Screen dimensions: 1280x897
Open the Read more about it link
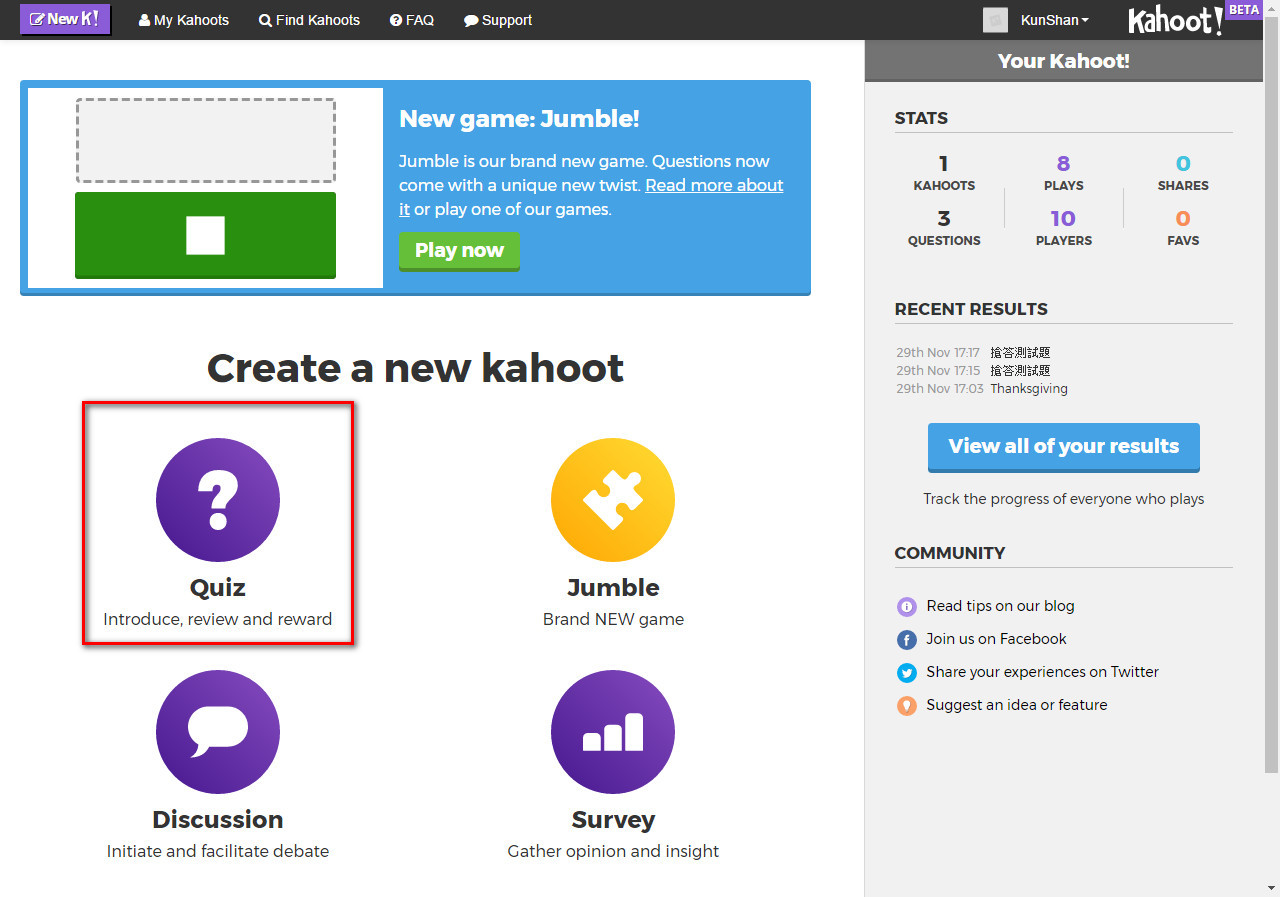click(x=713, y=185)
